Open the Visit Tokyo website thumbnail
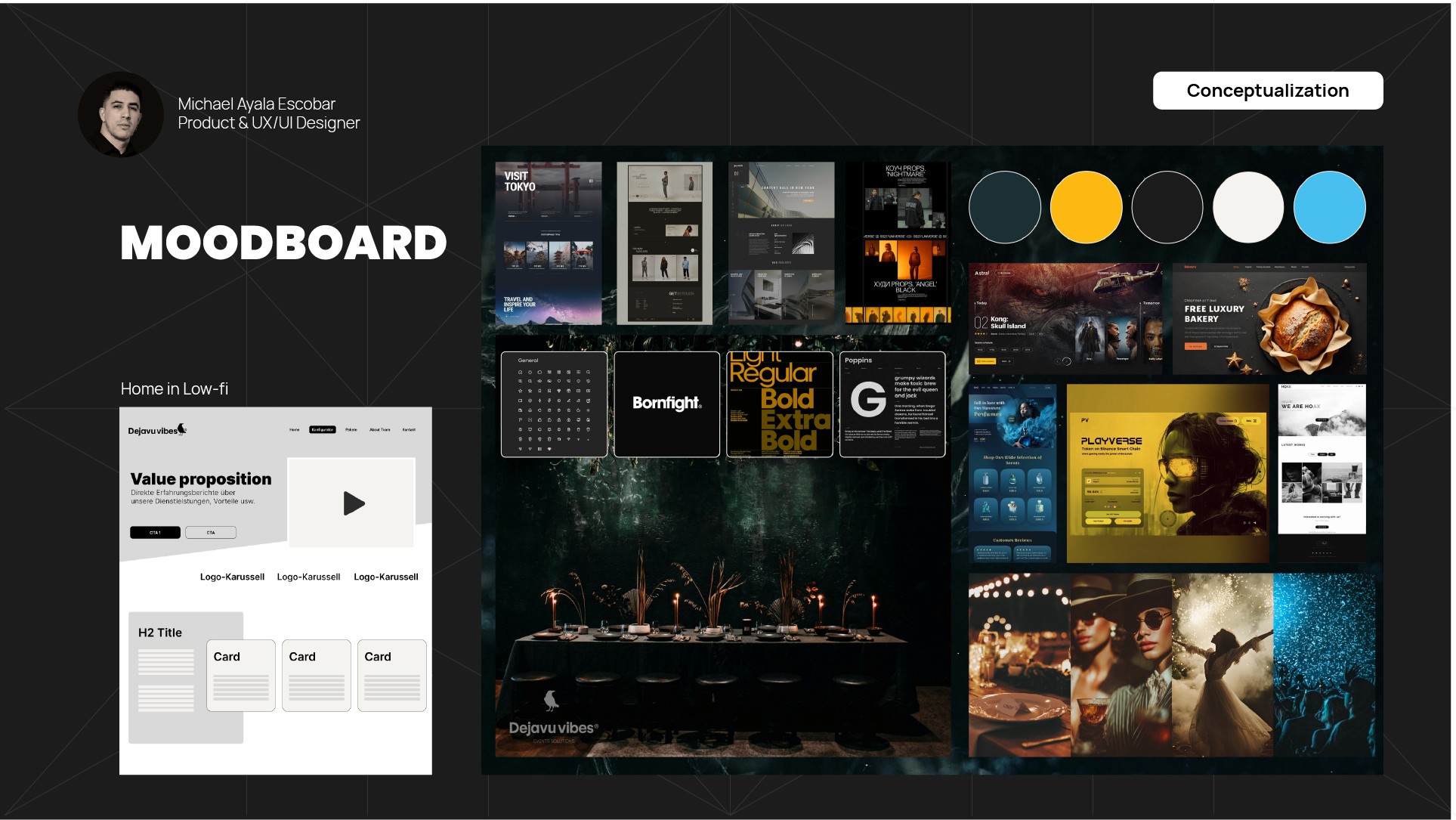The height and width of the screenshot is (820, 1456). (549, 243)
